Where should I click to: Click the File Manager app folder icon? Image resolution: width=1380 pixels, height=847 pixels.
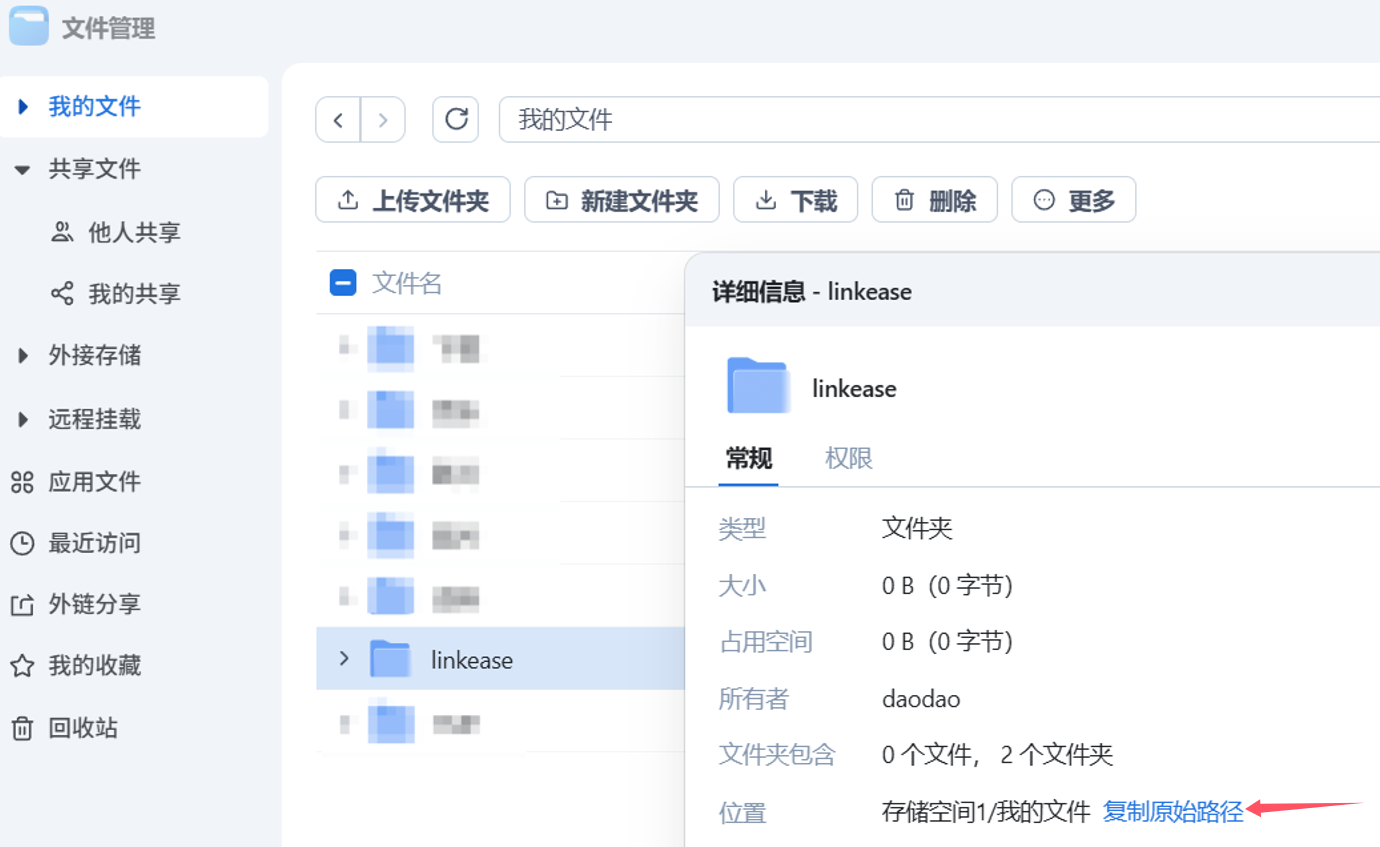28,26
